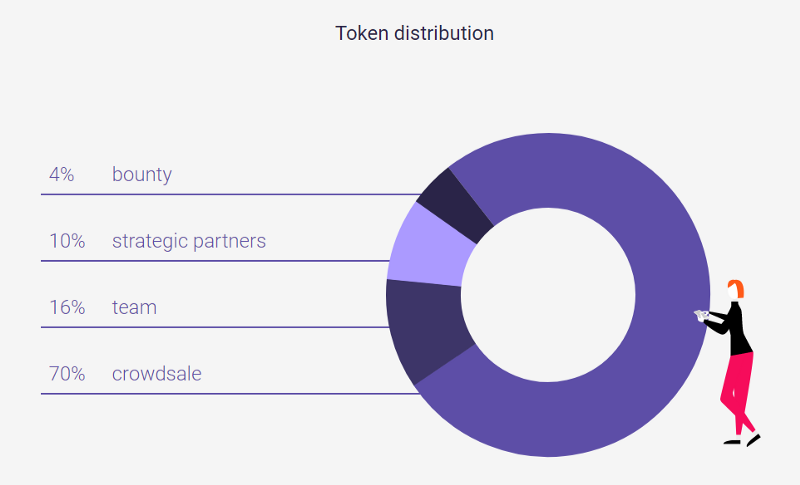Click the person's pink trousers
The width and height of the screenshot is (800, 485).
tap(737, 385)
